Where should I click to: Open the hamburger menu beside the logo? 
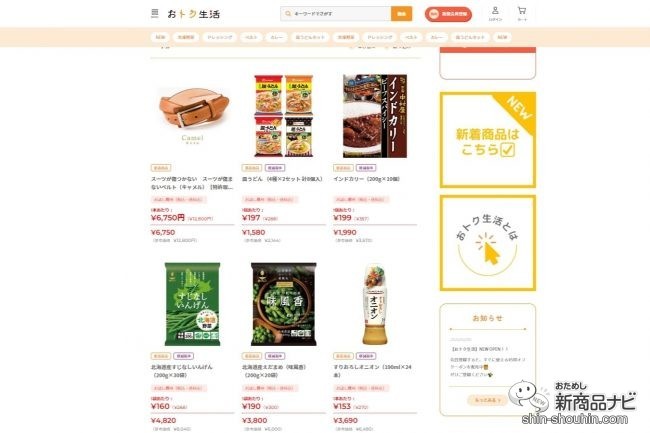[x=155, y=13]
